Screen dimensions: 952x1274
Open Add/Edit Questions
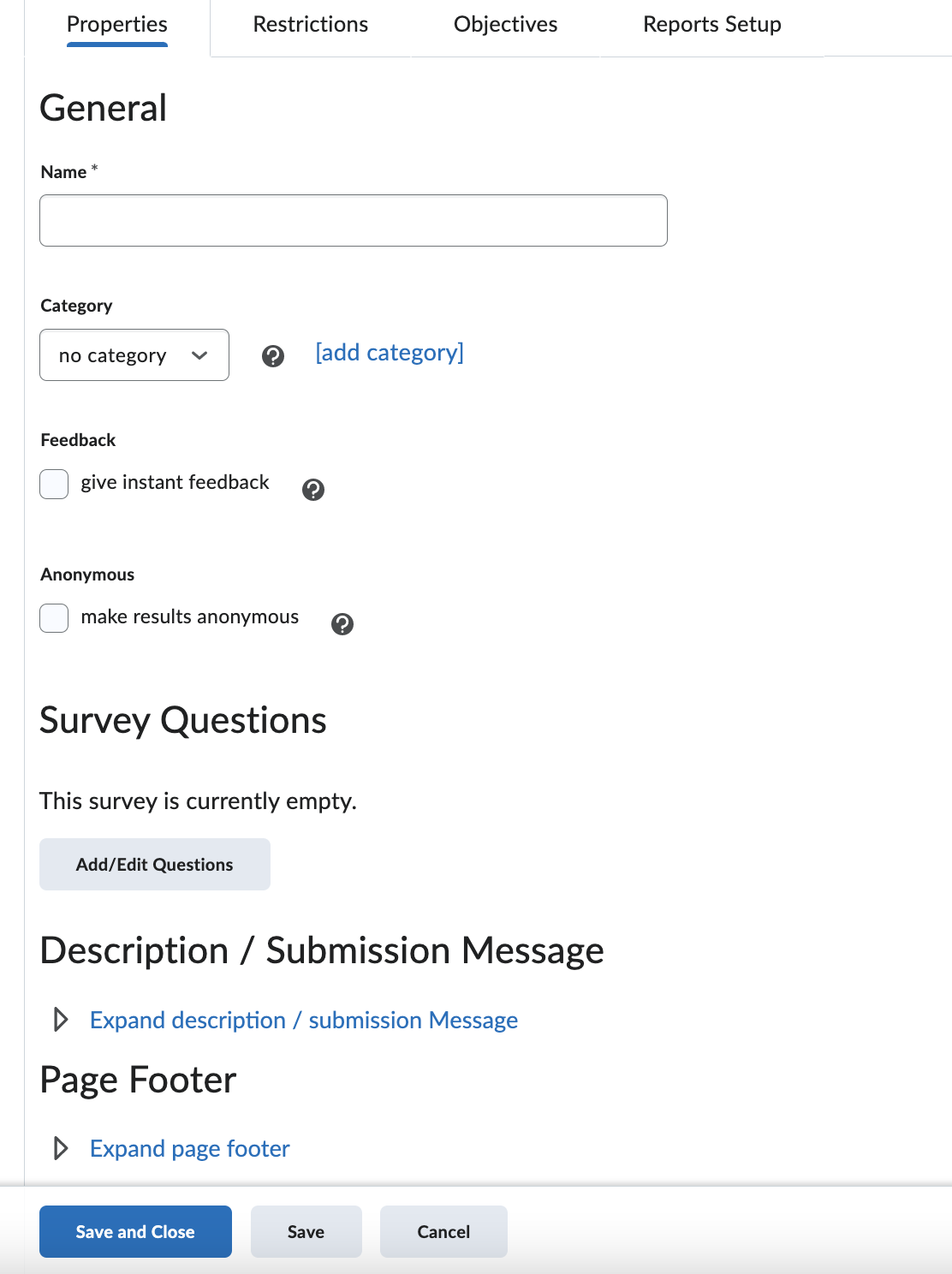[x=154, y=864]
